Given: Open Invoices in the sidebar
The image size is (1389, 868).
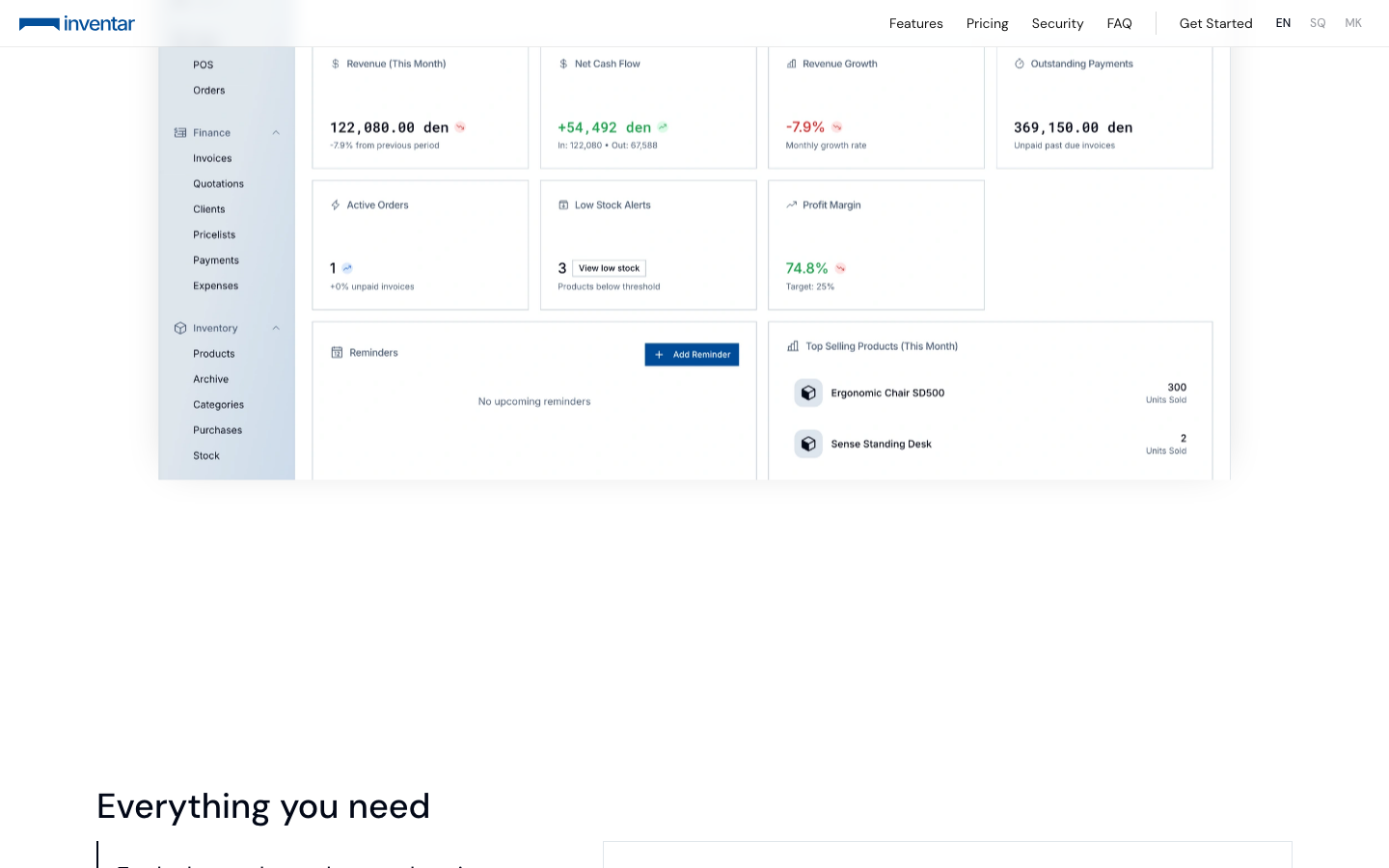Looking at the screenshot, I should 212,158.
